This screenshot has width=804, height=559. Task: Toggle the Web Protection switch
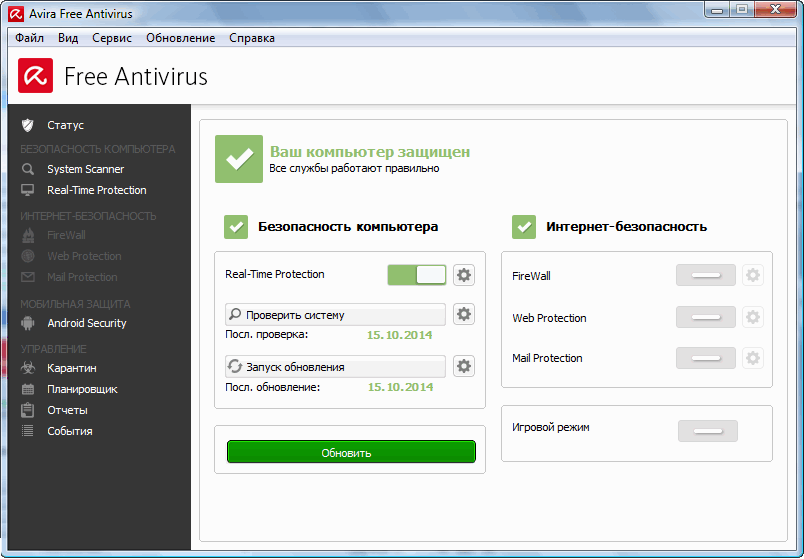706,317
